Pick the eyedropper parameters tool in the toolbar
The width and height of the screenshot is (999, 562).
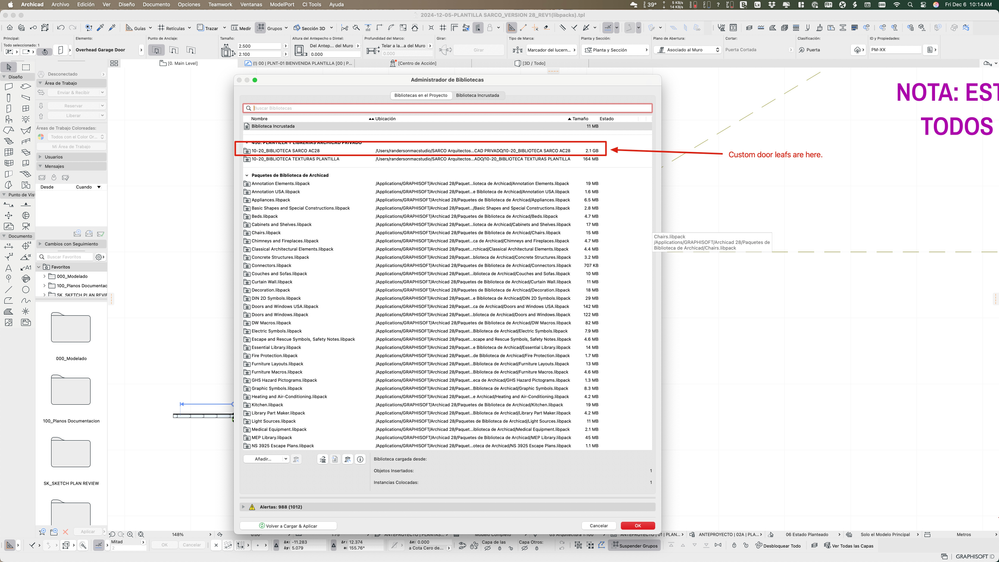(100, 28)
